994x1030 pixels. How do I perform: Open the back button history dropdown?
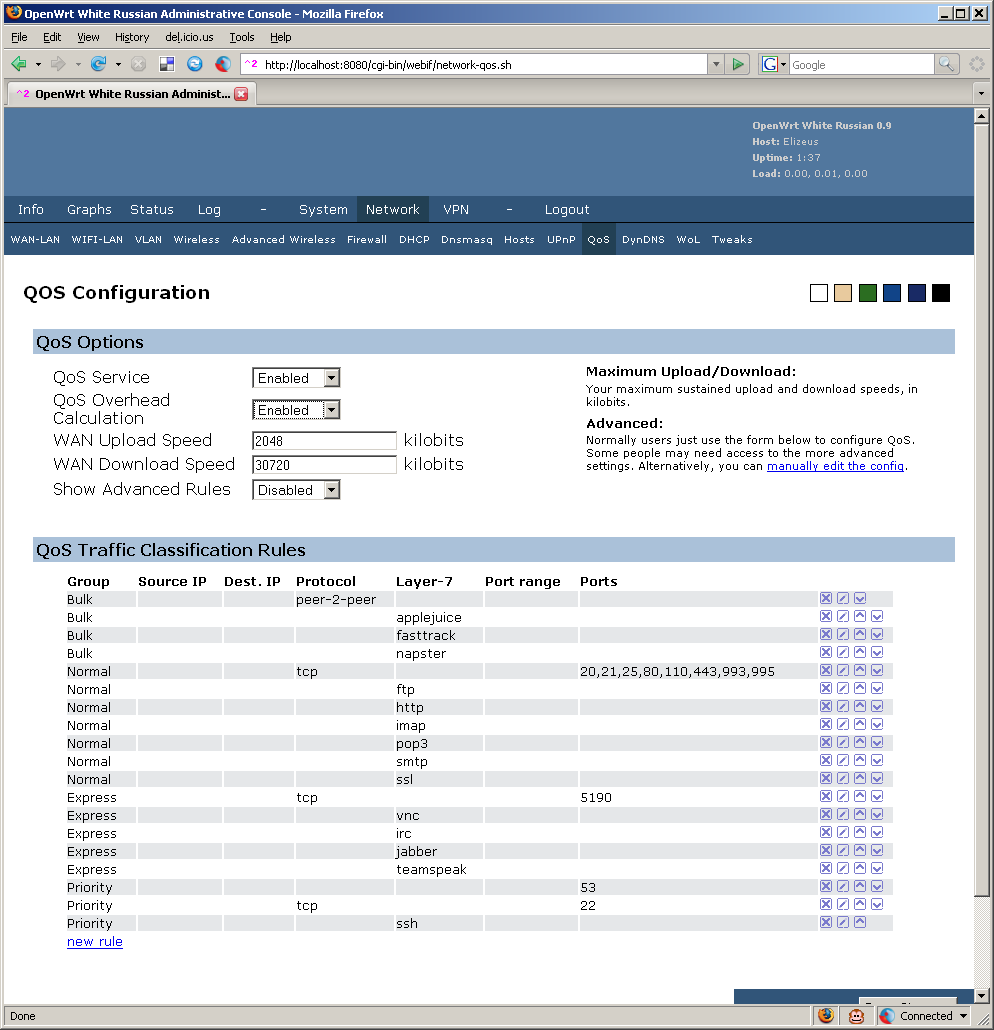pyautogui.click(x=38, y=64)
